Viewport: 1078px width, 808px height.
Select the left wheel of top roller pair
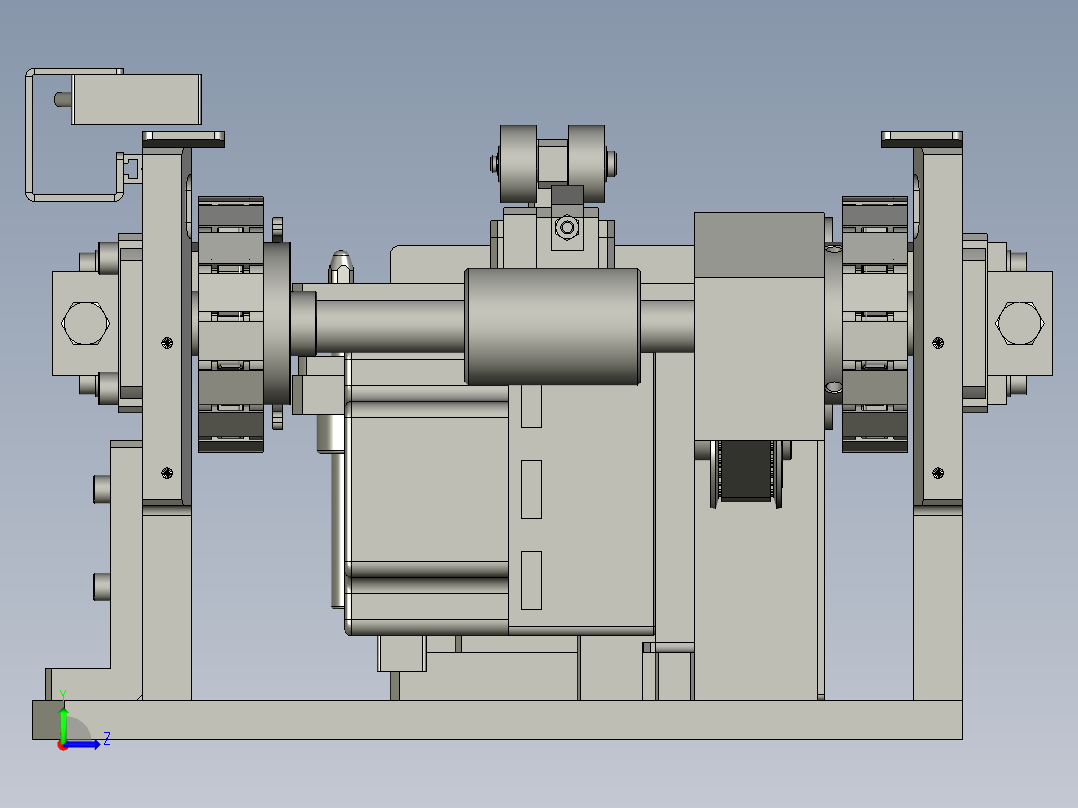[518, 164]
